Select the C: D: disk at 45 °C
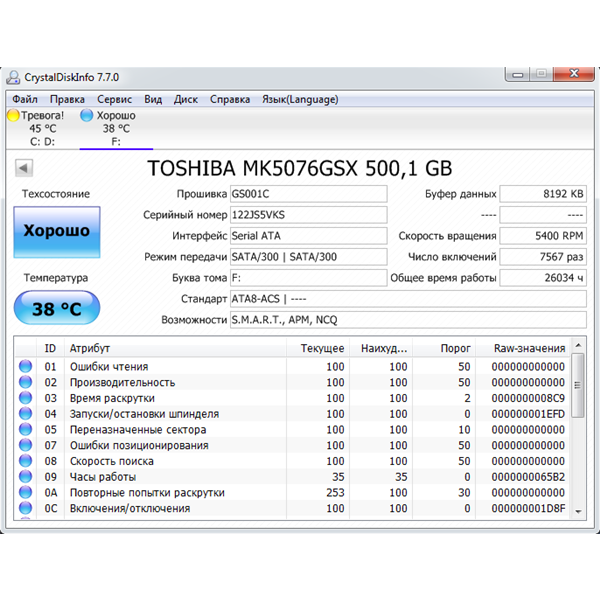The height and width of the screenshot is (600, 600). [x=42, y=129]
